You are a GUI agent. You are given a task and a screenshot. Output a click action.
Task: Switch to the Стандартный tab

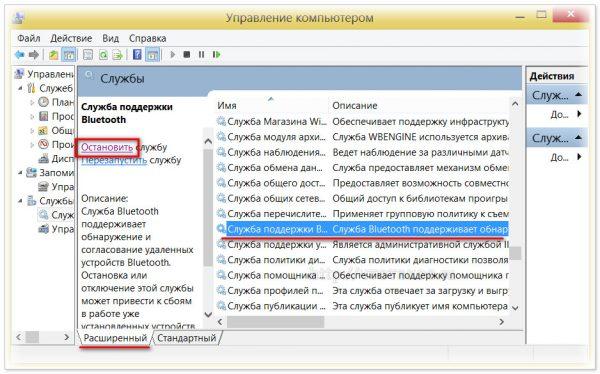187,338
